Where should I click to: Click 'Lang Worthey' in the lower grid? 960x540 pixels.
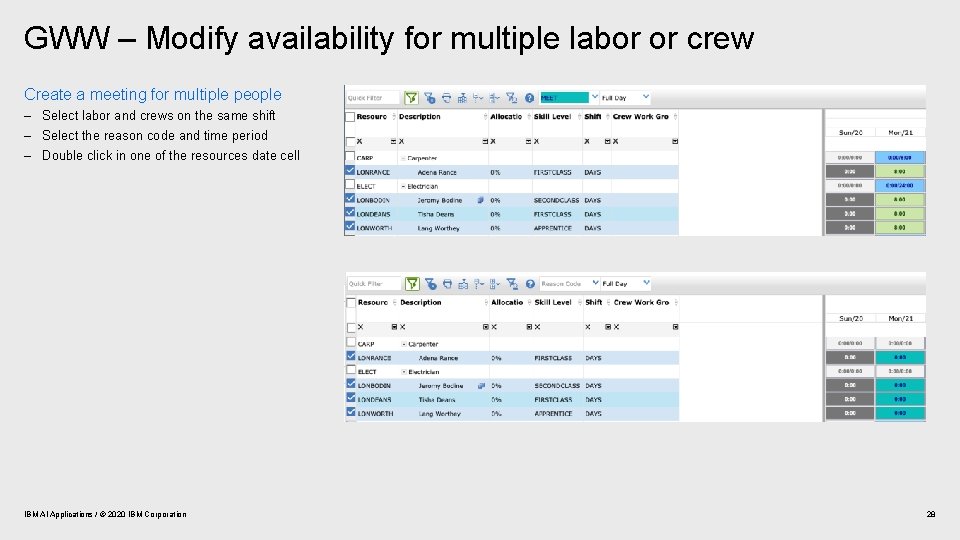(440, 414)
